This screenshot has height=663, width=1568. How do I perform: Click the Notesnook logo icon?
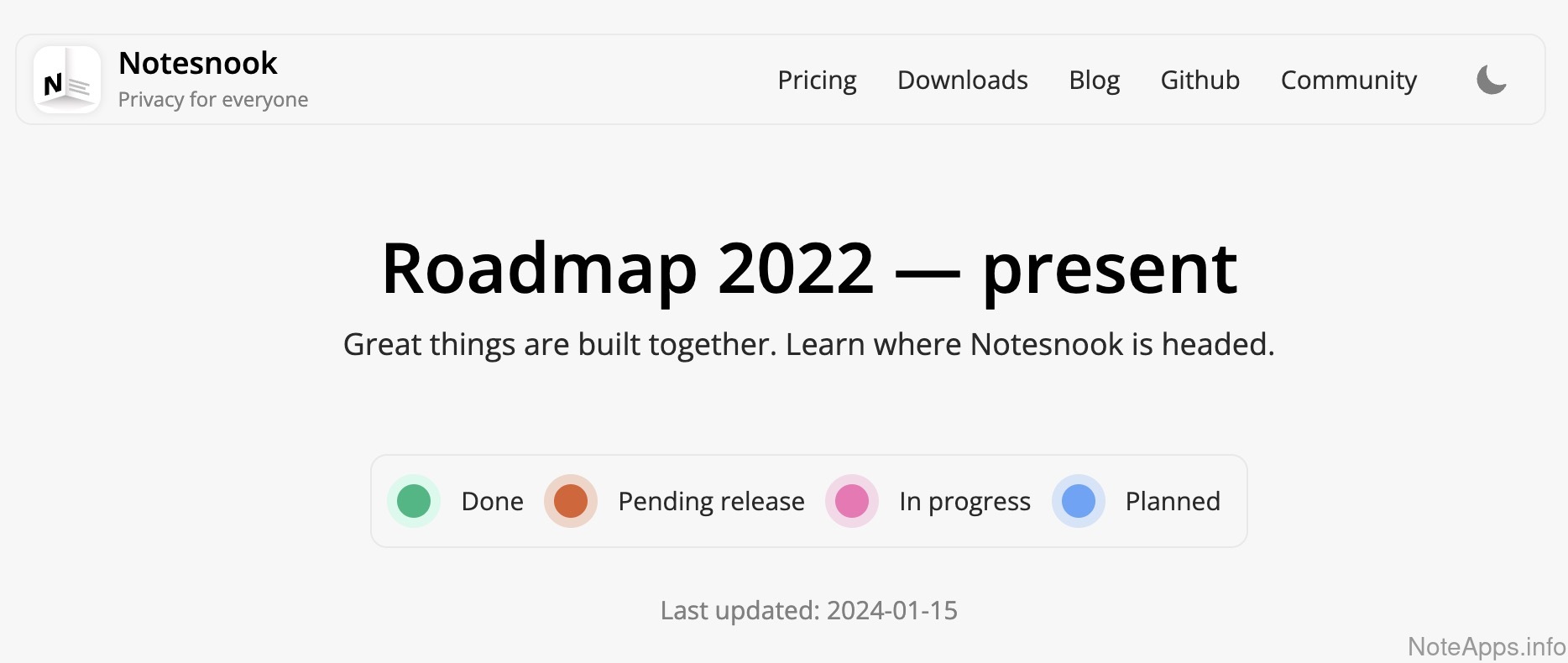[66, 80]
